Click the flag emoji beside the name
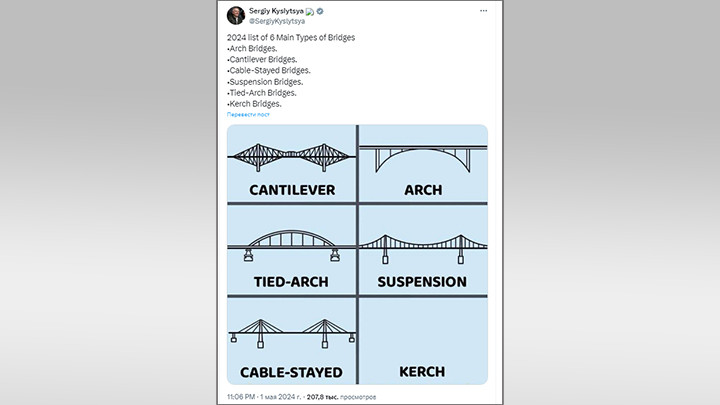Viewport: 720px width, 405px height. 310,11
